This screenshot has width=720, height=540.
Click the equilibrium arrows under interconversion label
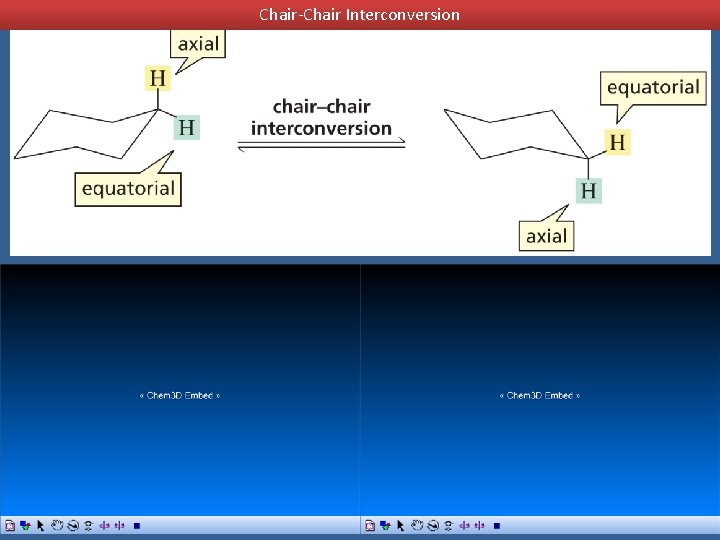[321, 144]
